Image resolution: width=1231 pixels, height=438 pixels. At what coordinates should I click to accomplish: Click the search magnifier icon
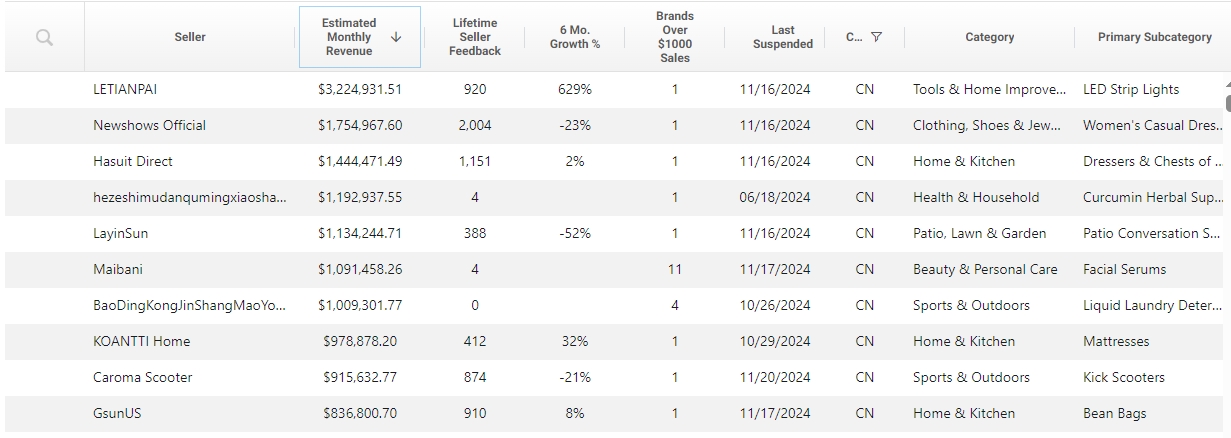click(x=44, y=37)
